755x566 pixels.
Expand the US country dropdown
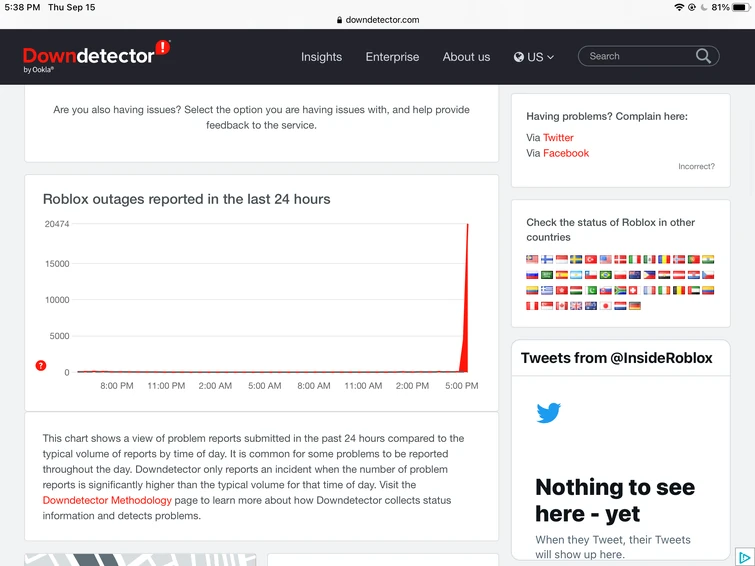click(x=534, y=57)
